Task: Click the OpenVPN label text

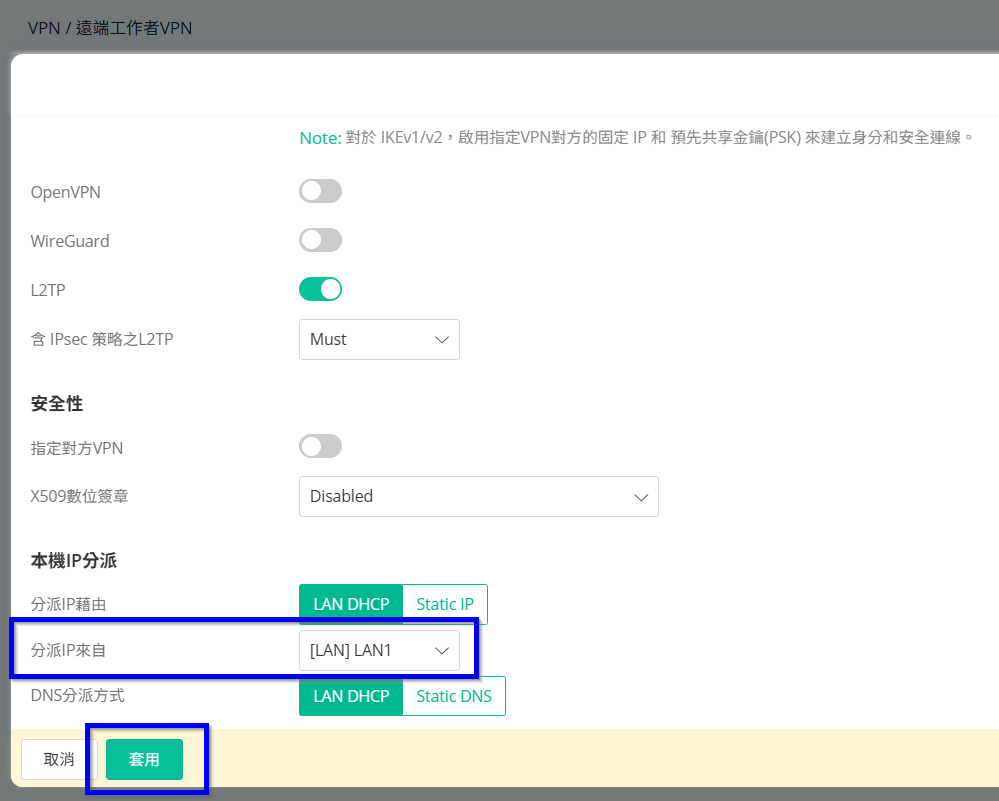Action: [65, 192]
